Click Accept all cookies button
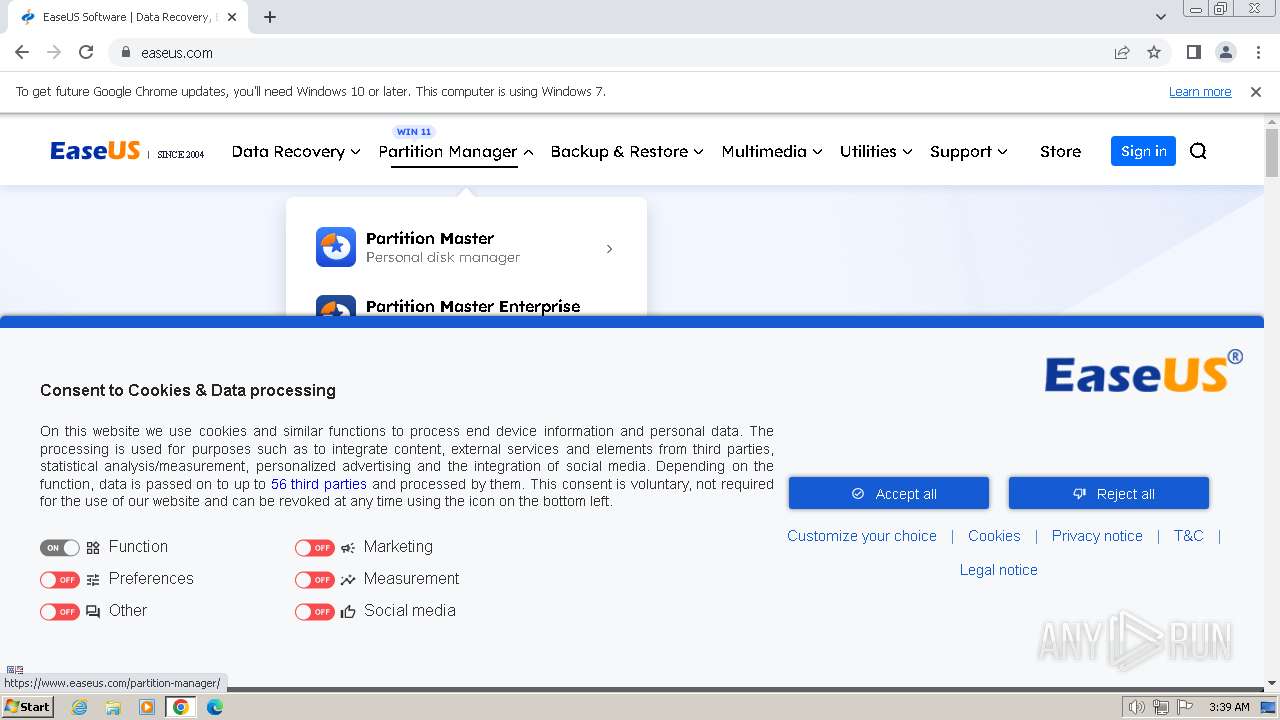This screenshot has height=720, width=1280. click(889, 493)
